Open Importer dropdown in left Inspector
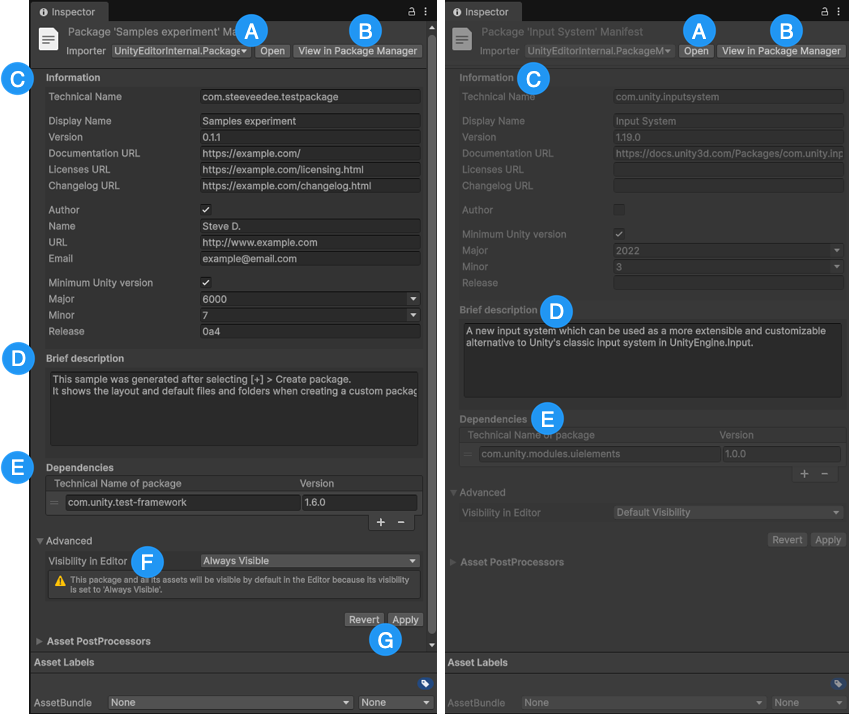 tap(181, 51)
